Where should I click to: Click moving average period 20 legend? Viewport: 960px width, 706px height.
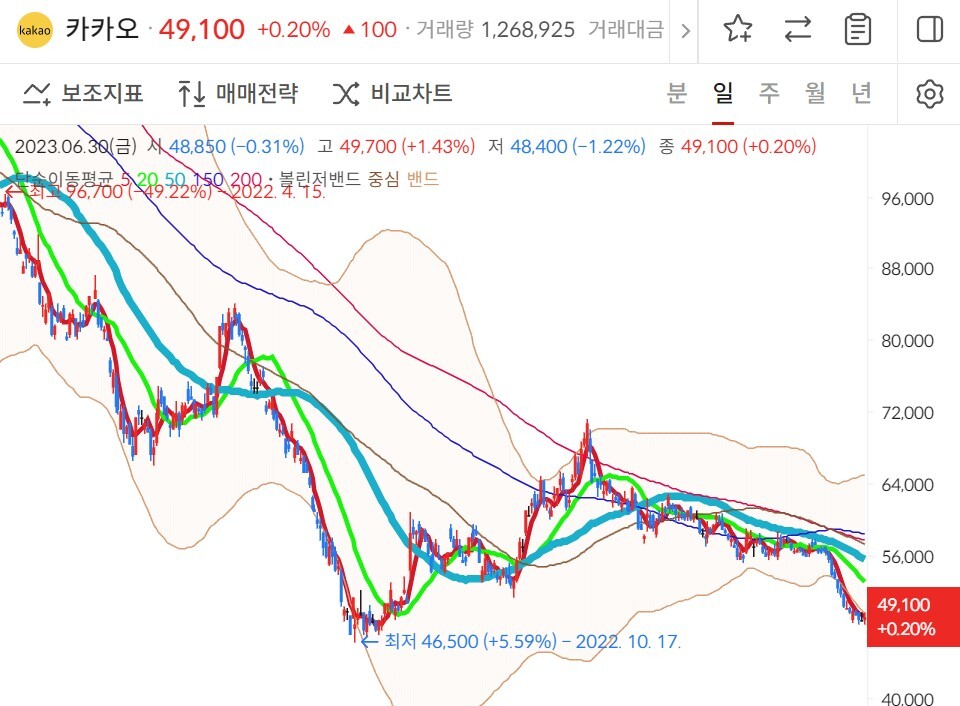click(147, 179)
